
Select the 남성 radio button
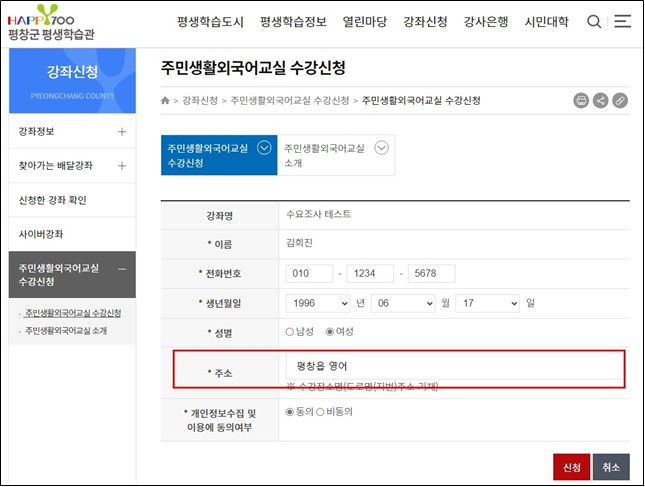pos(290,331)
